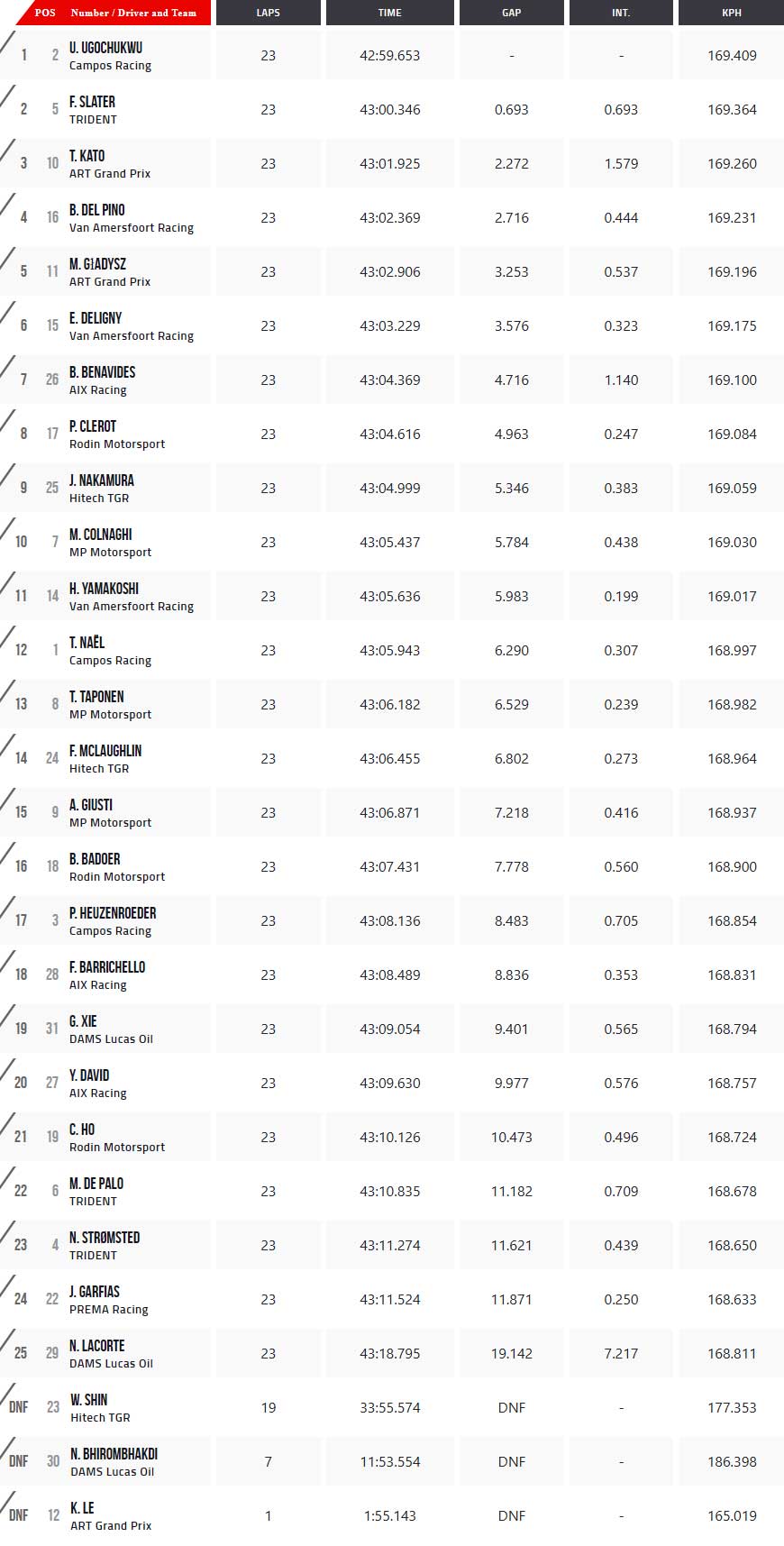Click the POS column header
Screen dimensions: 784x1546
pos(45,13)
